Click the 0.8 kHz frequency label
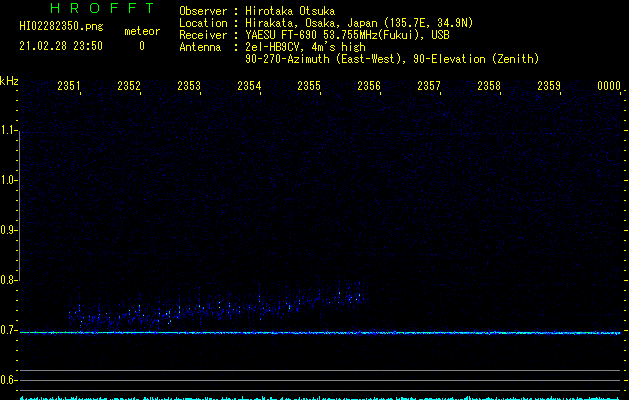 pos(8,280)
